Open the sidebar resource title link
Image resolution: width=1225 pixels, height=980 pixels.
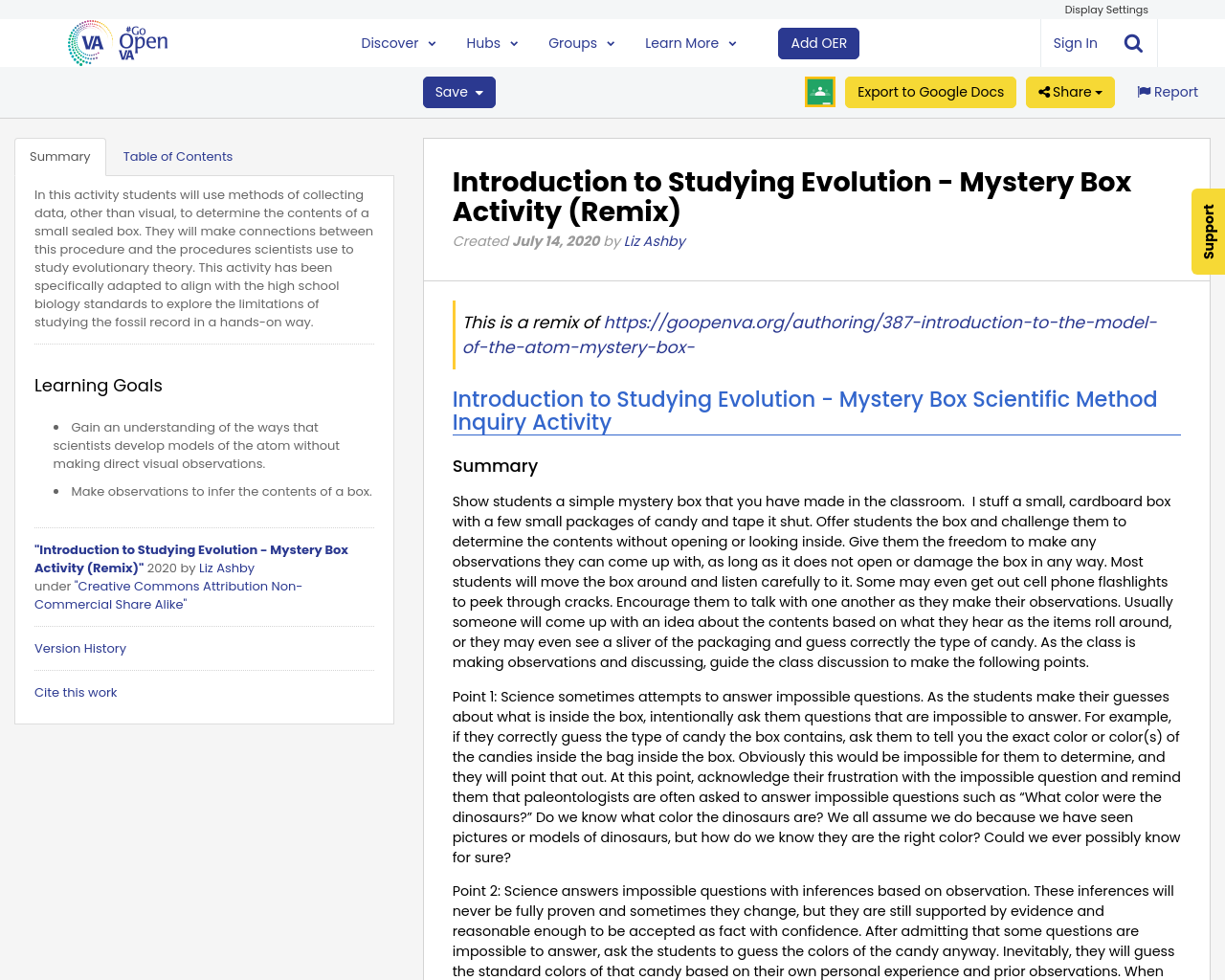pyautogui.click(x=191, y=559)
